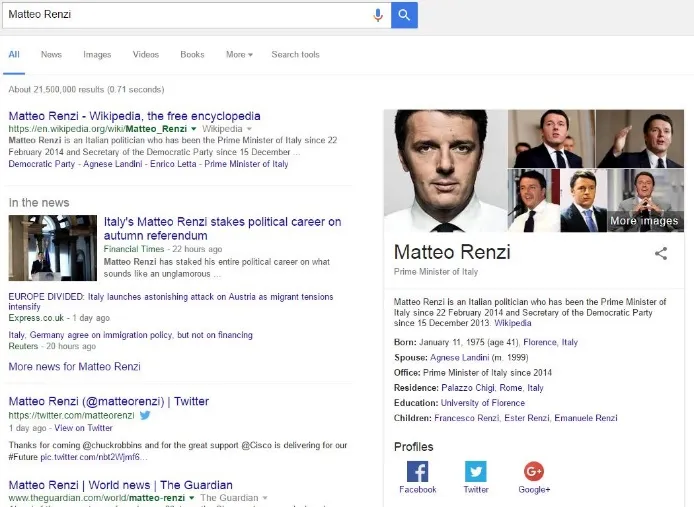The image size is (694, 507).
Task: Open the large portrait photo of Renzi
Action: coord(445,170)
